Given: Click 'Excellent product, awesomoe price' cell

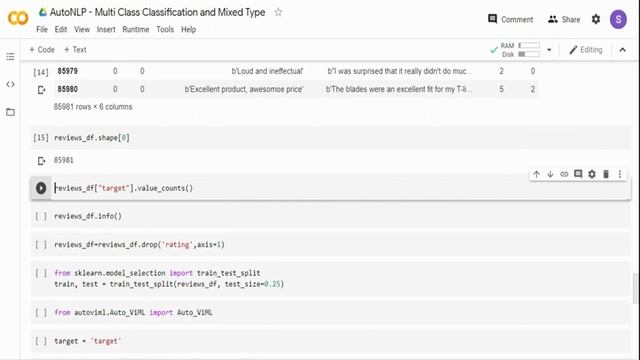Looking at the screenshot, I should (x=244, y=89).
